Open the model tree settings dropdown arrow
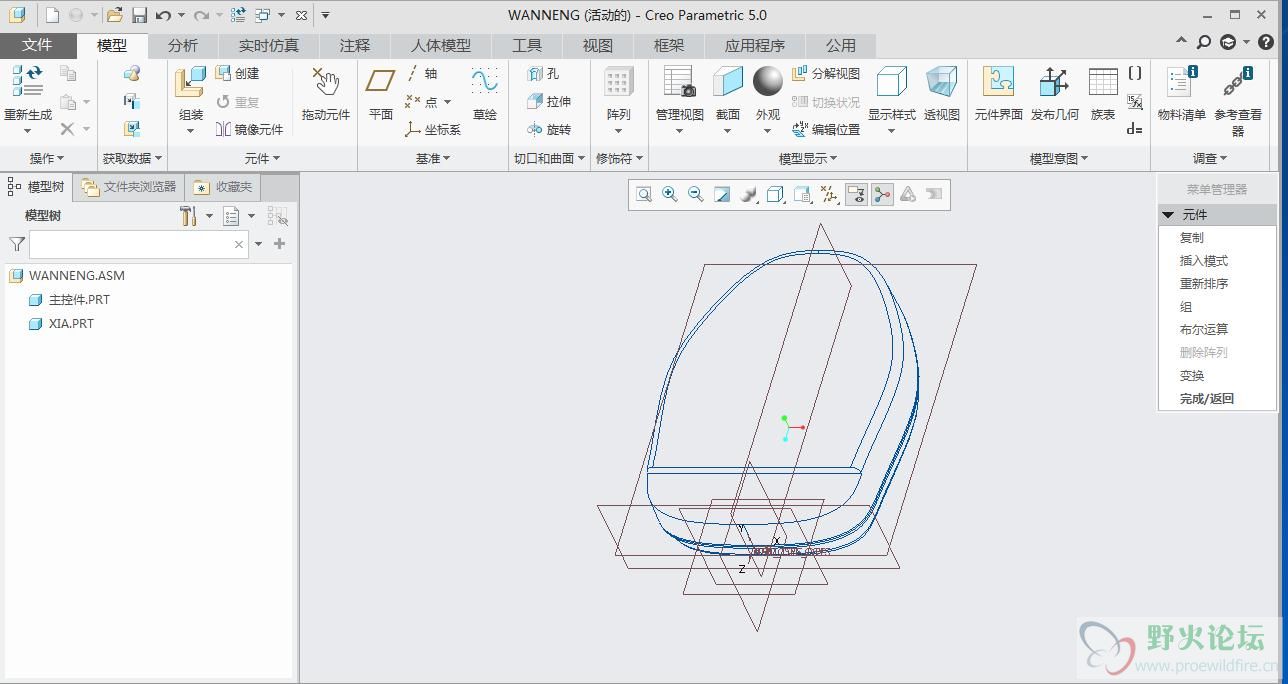 [209, 216]
